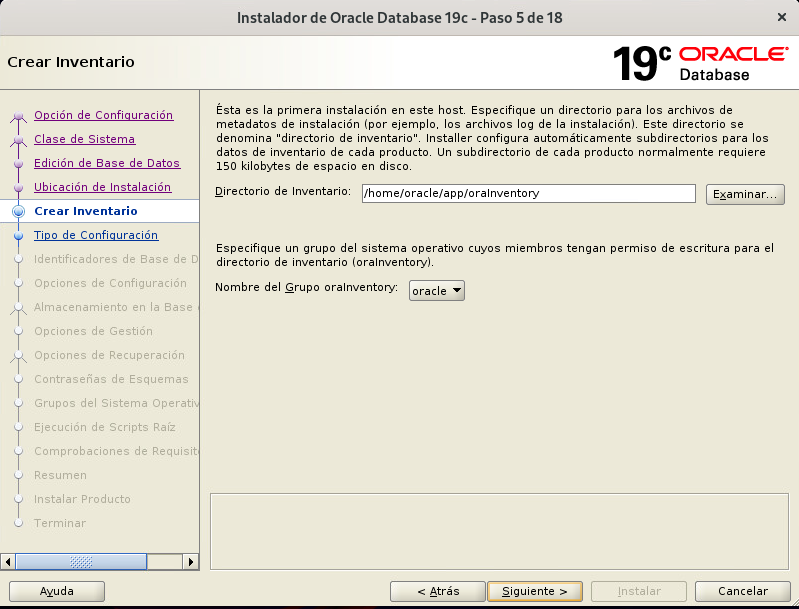The width and height of the screenshot is (799, 609).
Task: Open the Grupo oraInventory dropdown
Action: point(437,290)
